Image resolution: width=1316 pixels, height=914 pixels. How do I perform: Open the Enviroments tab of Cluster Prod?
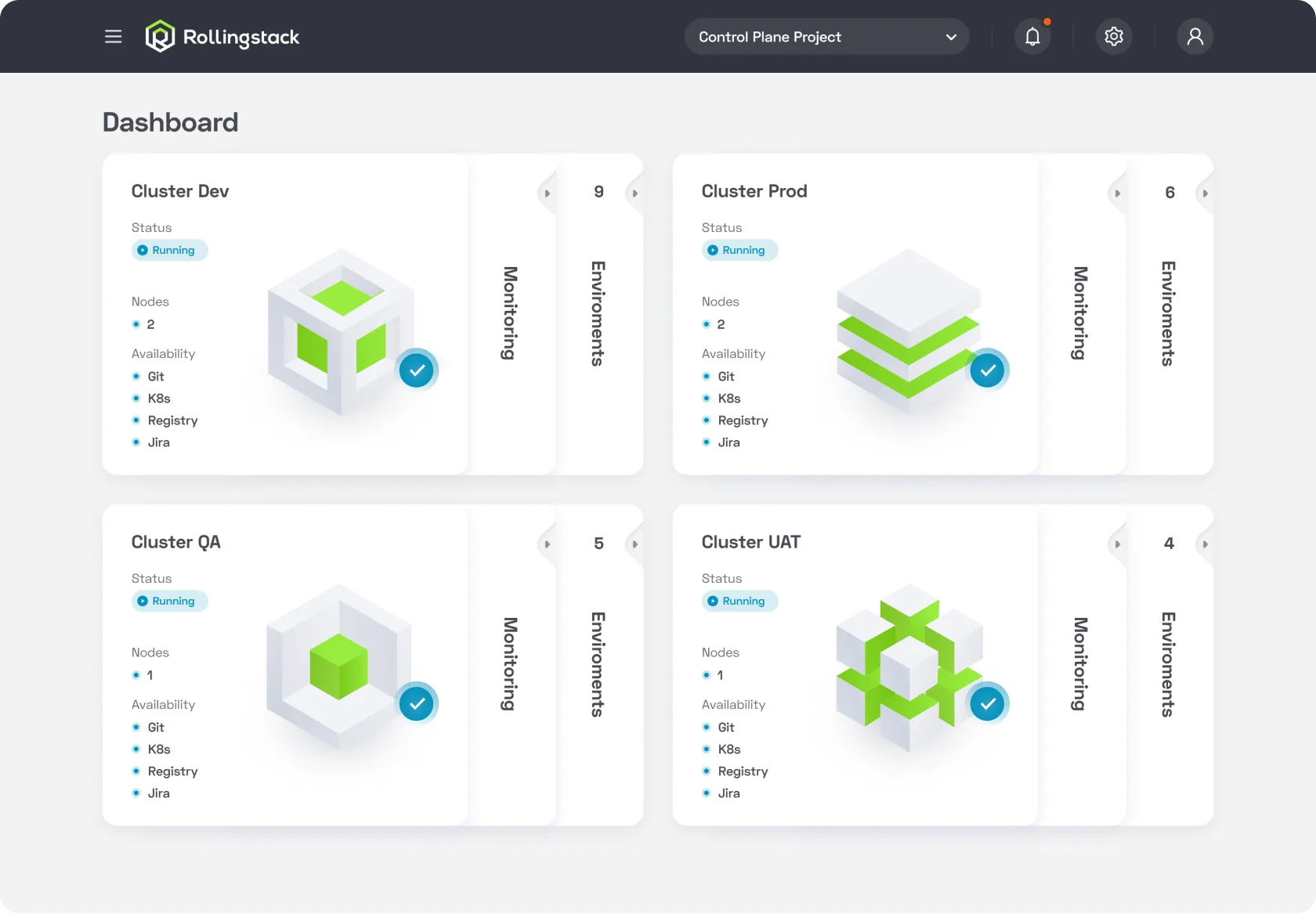pos(1168,313)
